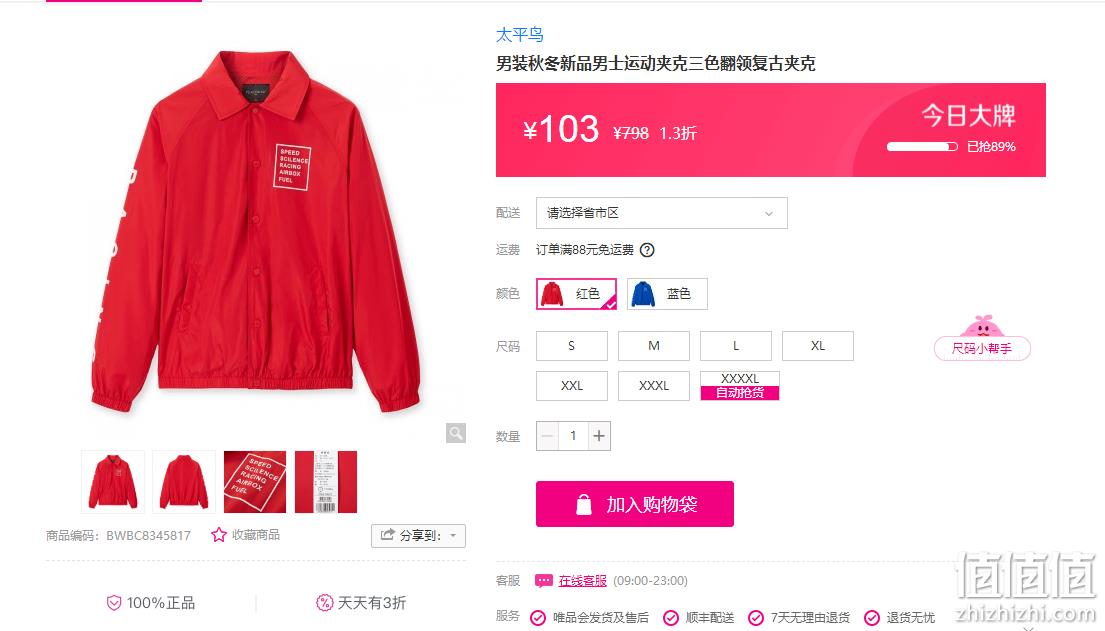Viewport: 1105px width, 631px height.
Task: Click the online customer service chat icon
Action: (x=543, y=581)
